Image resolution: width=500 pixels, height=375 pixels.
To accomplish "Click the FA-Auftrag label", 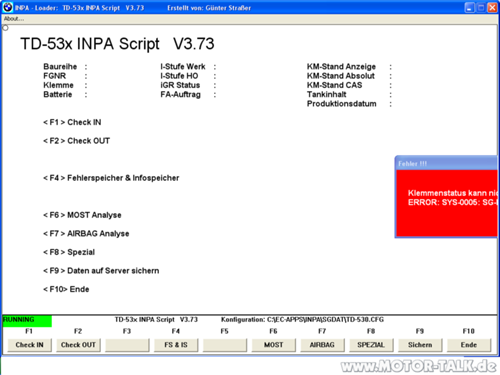I will click(x=181, y=95).
